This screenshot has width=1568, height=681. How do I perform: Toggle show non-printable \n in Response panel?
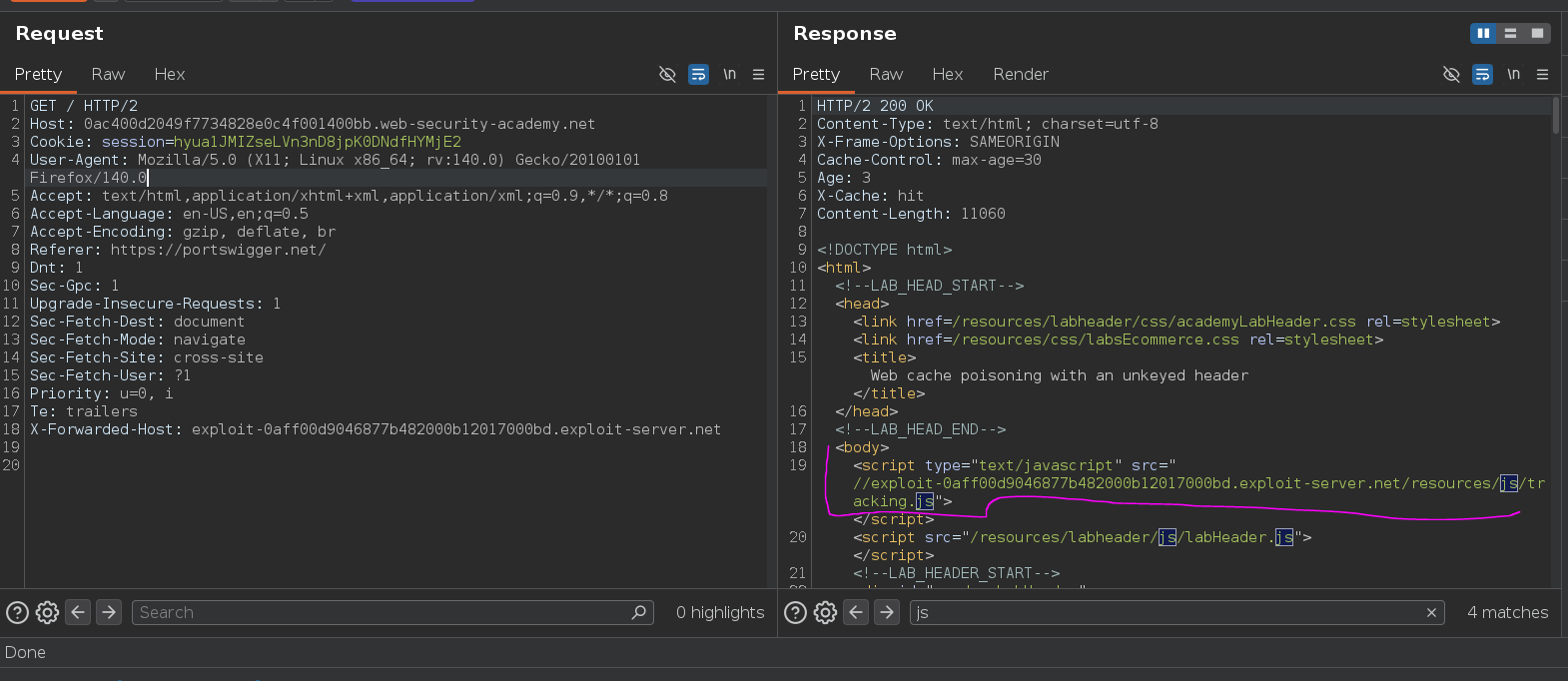pos(1514,74)
